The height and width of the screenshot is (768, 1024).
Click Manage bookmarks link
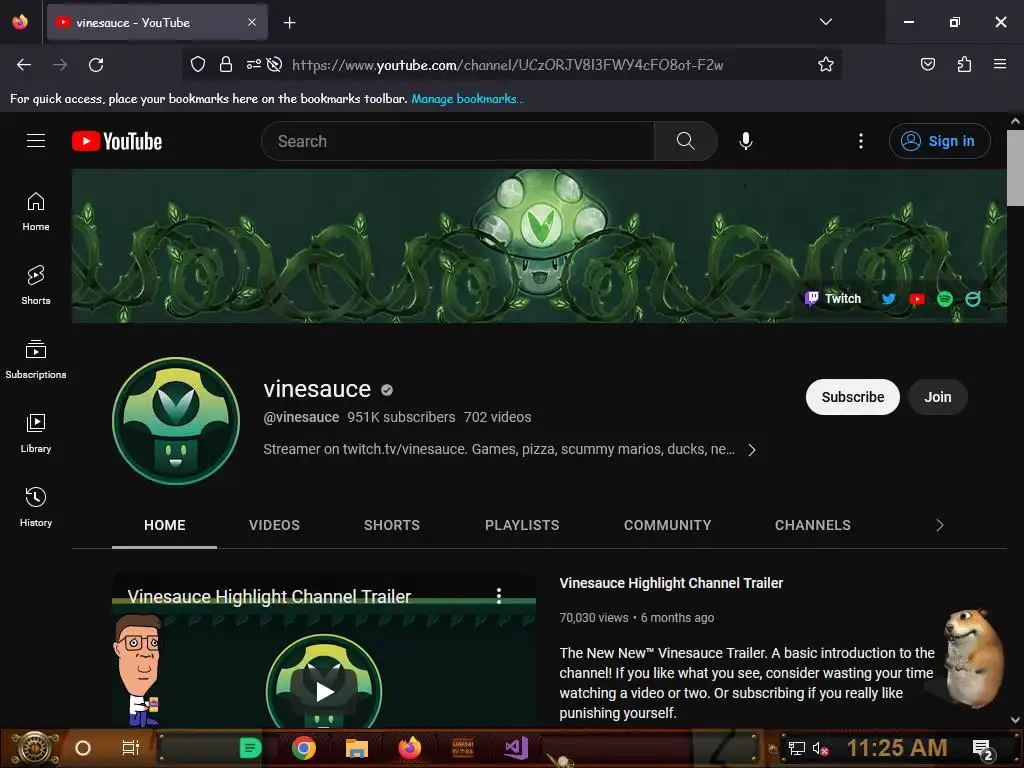(x=468, y=99)
